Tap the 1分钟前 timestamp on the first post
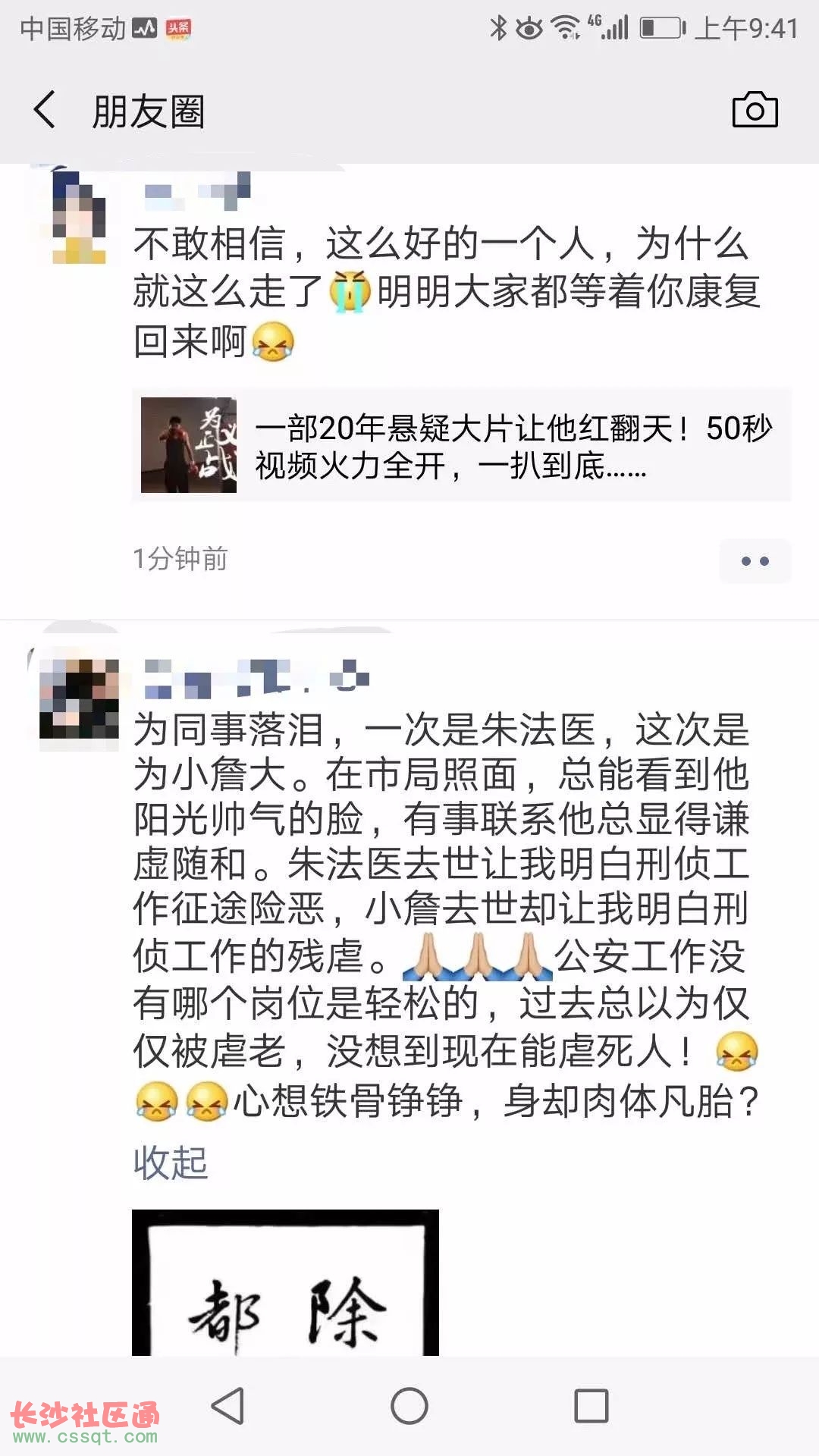Screen dimensions: 819x1456 [180, 559]
